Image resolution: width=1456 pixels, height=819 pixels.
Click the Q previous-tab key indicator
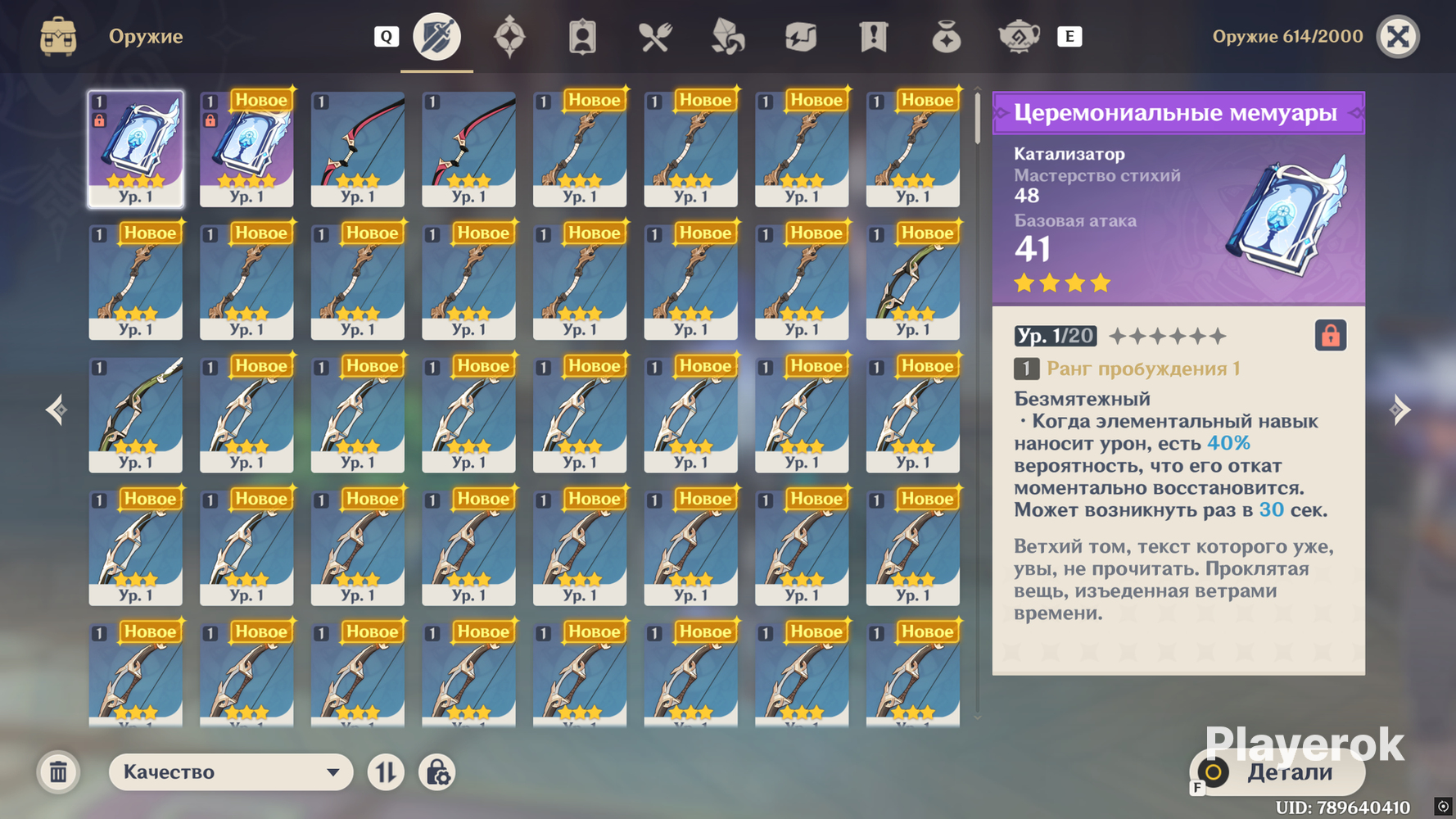(x=387, y=37)
